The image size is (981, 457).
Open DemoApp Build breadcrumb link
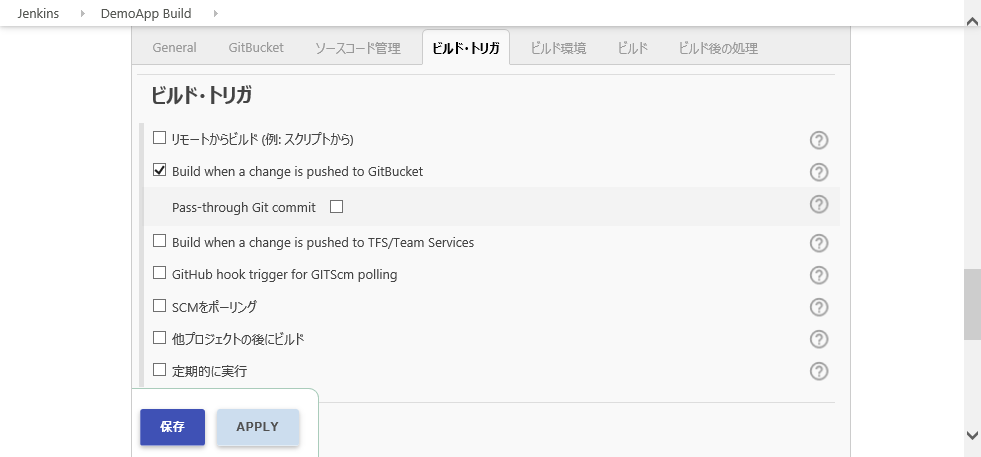(146, 13)
